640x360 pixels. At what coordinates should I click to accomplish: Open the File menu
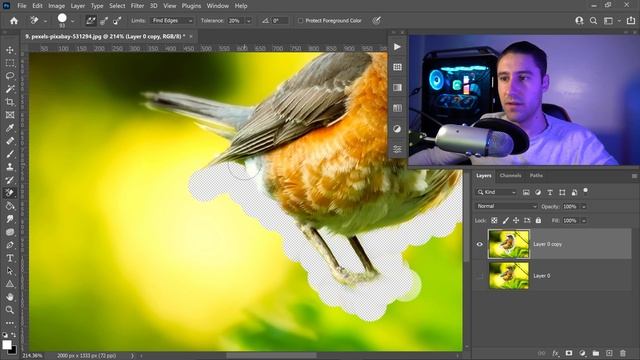[22, 6]
